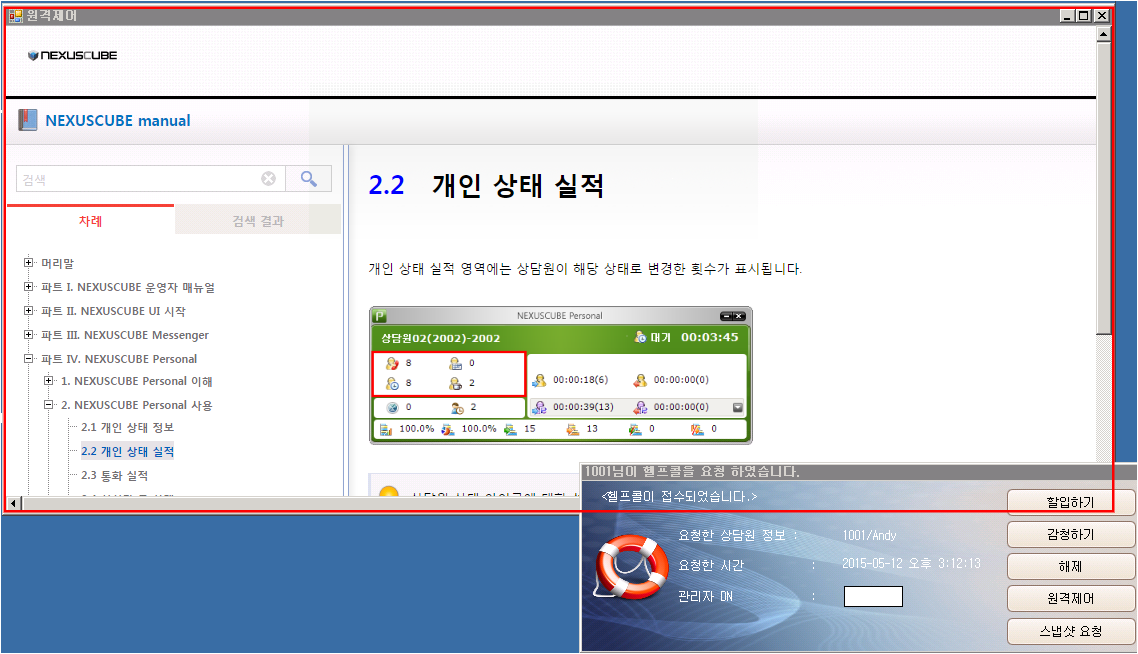Click the 1001/Andy agent info text
This screenshot has width=1138, height=654.
pos(869,535)
